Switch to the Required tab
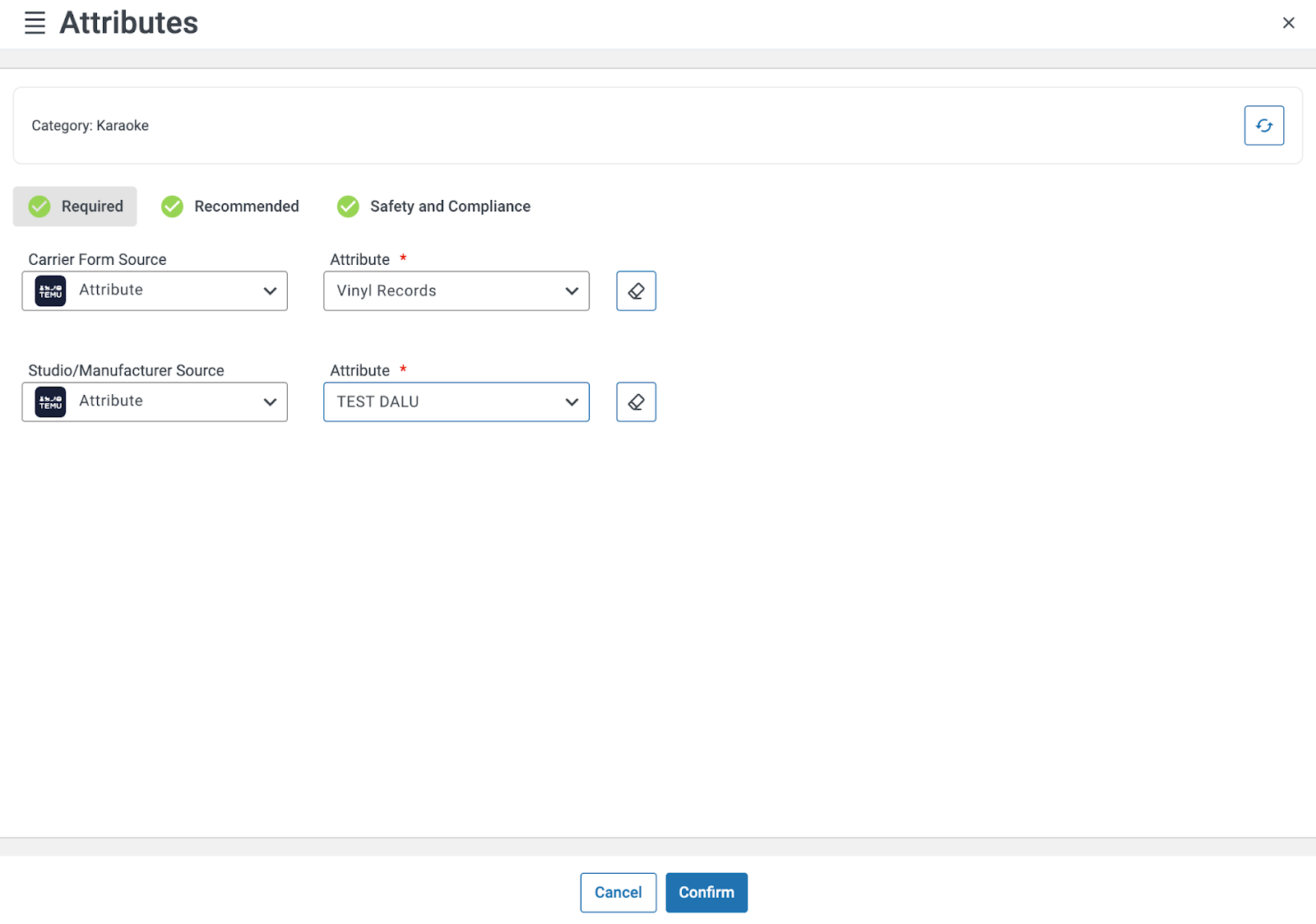1316x924 pixels. [x=75, y=207]
